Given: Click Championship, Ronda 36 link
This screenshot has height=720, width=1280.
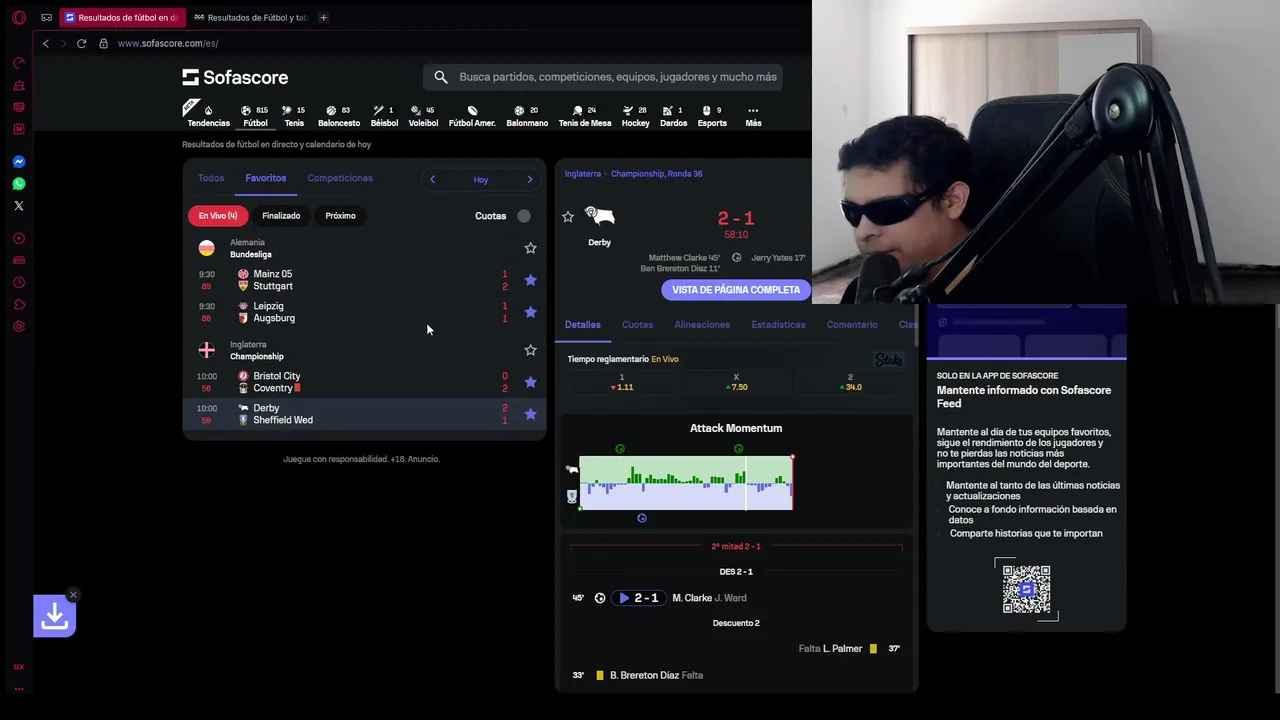Looking at the screenshot, I should click(656, 174).
